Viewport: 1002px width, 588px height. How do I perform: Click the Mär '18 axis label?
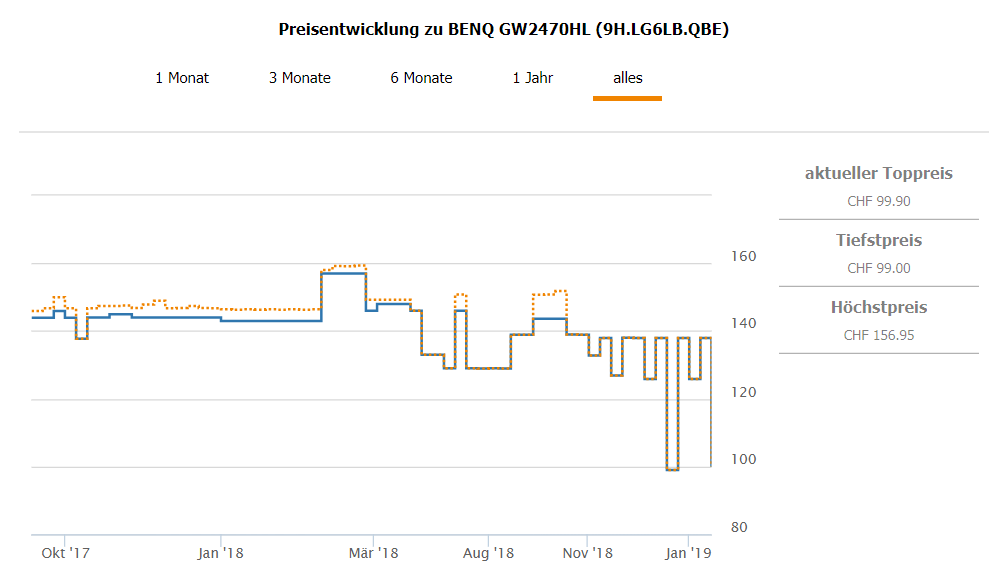(x=373, y=552)
